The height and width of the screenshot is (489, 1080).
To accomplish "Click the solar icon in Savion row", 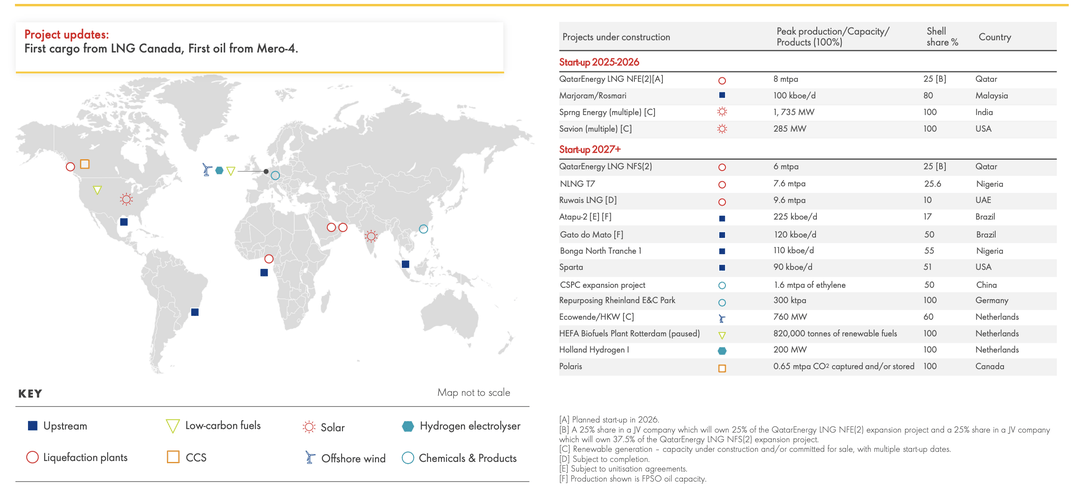I will [x=722, y=129].
